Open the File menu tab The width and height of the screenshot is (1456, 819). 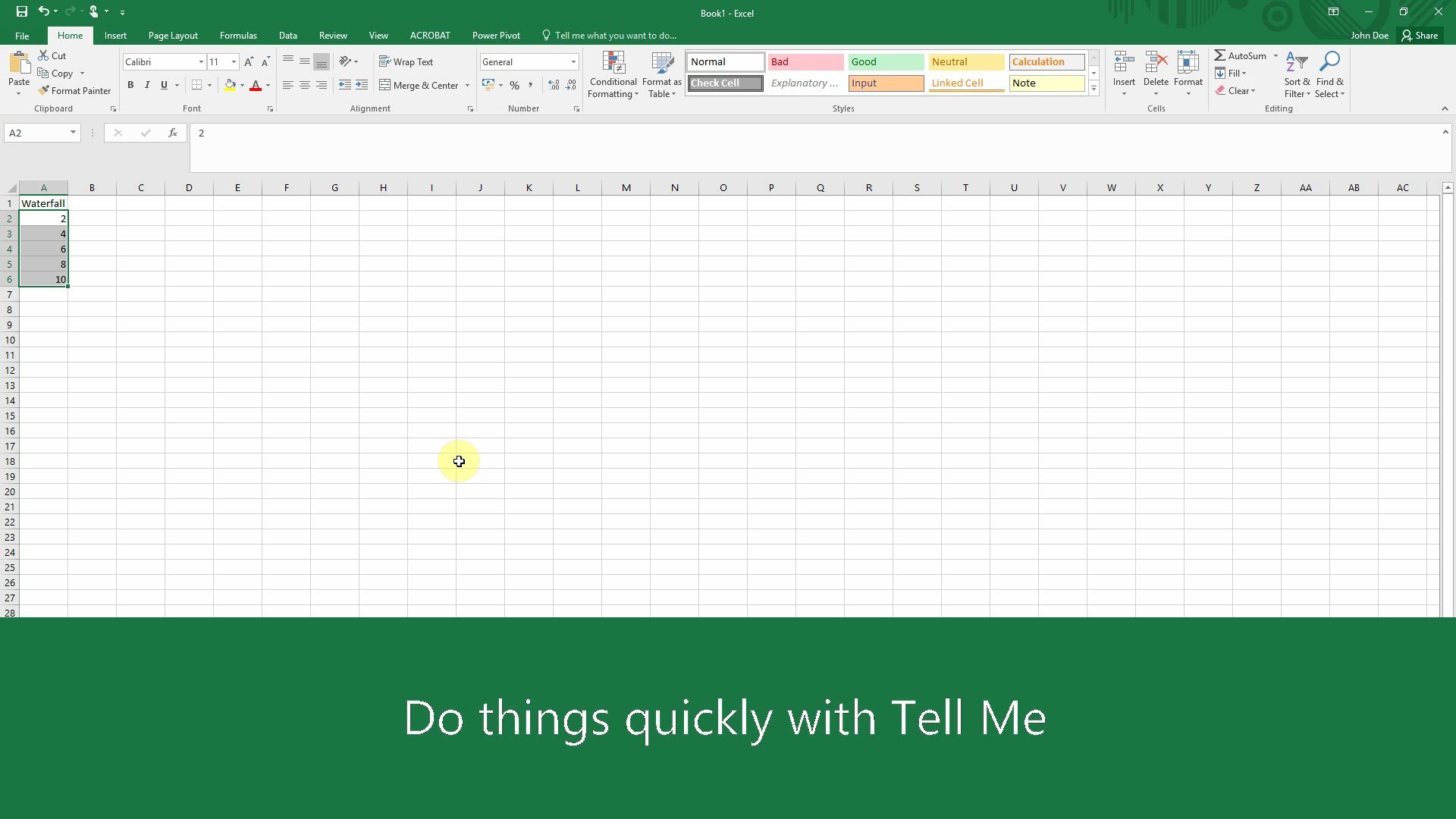[x=22, y=36]
